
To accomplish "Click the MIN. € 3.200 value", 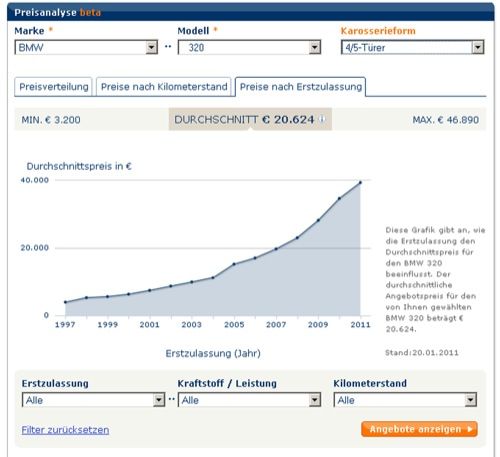I will [51, 120].
